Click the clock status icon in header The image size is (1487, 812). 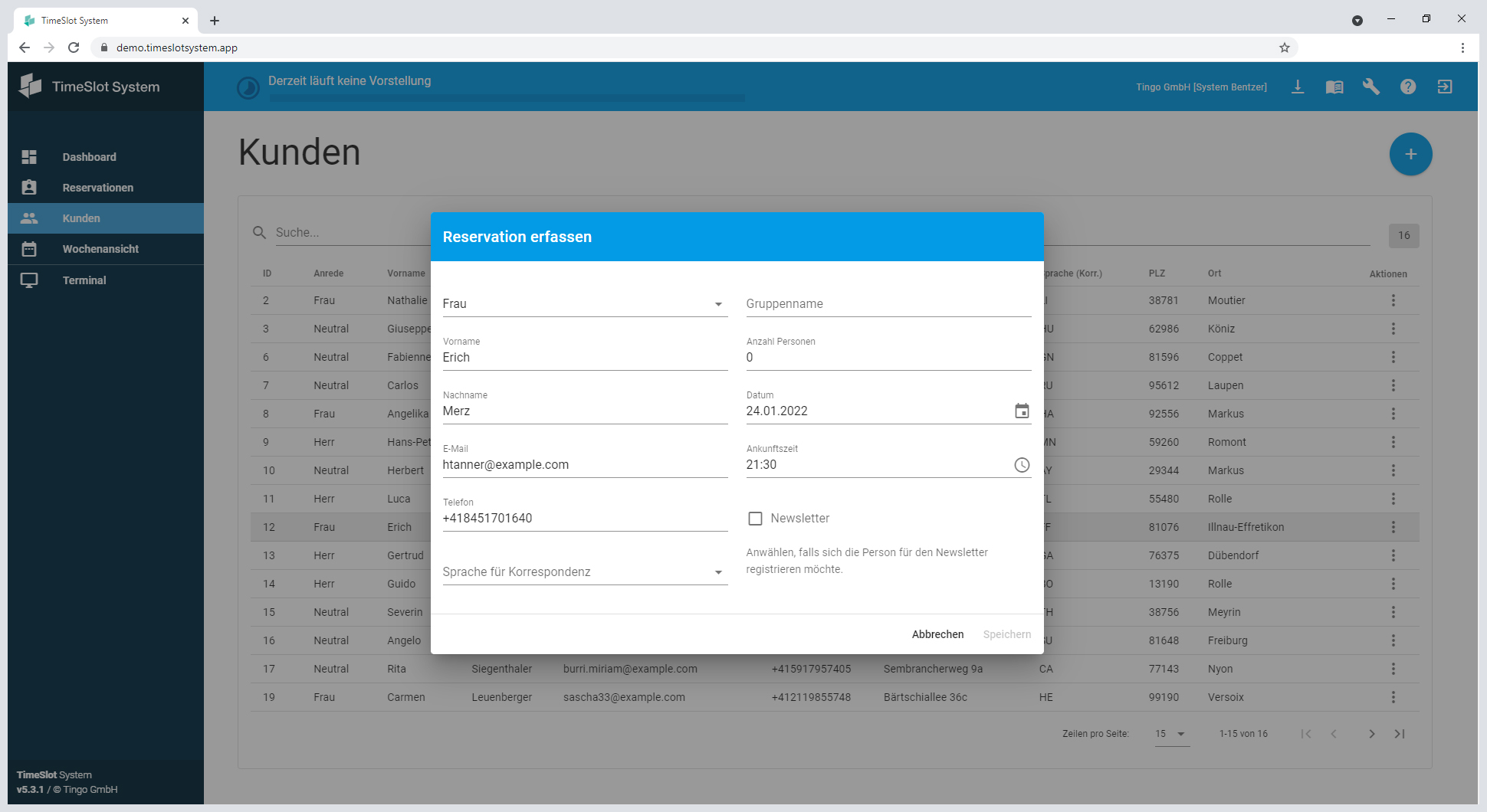(248, 88)
